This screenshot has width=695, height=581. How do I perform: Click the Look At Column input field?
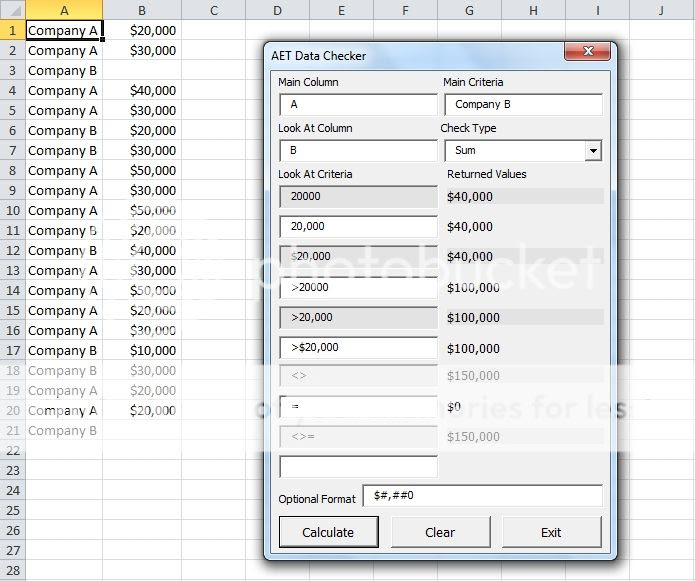click(x=358, y=151)
